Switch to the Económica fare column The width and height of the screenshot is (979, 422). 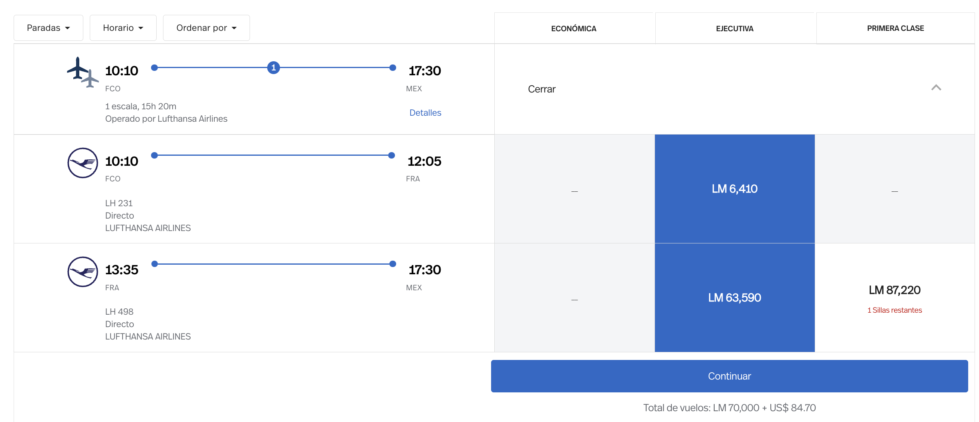click(574, 28)
